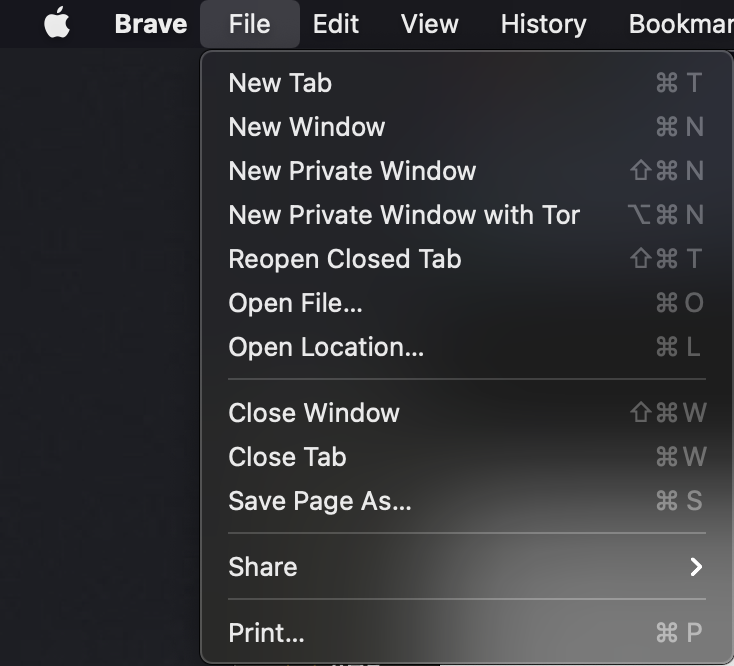This screenshot has height=666, width=734.
Task: Select Print… menu item
Action: [x=467, y=633]
